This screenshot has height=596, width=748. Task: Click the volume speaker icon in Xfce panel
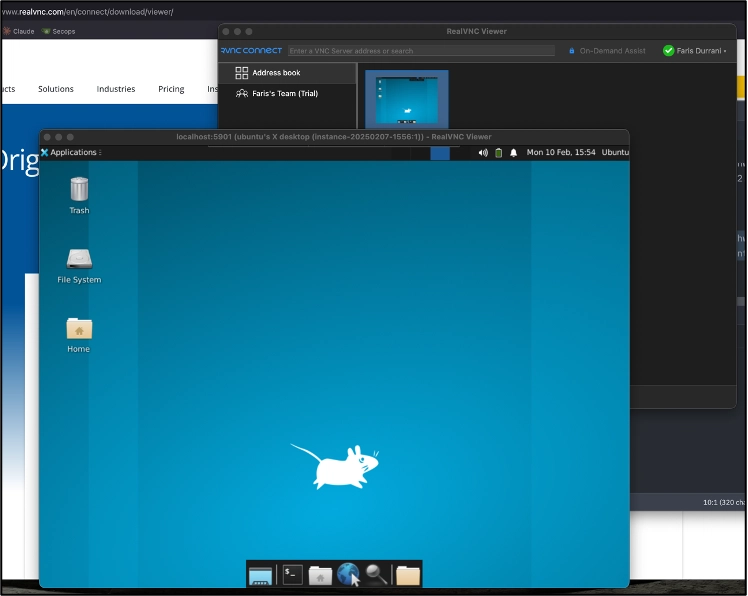coord(483,153)
